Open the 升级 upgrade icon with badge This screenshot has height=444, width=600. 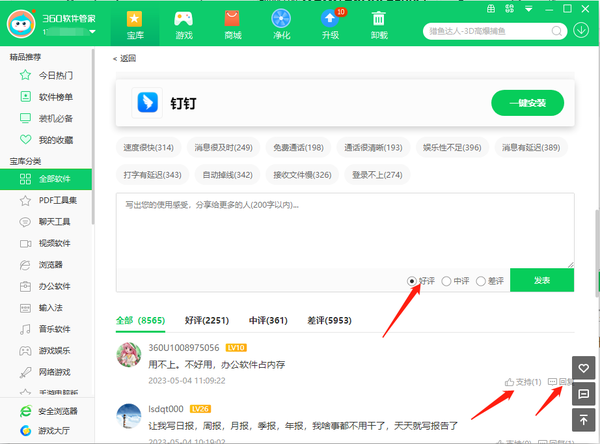[x=329, y=24]
